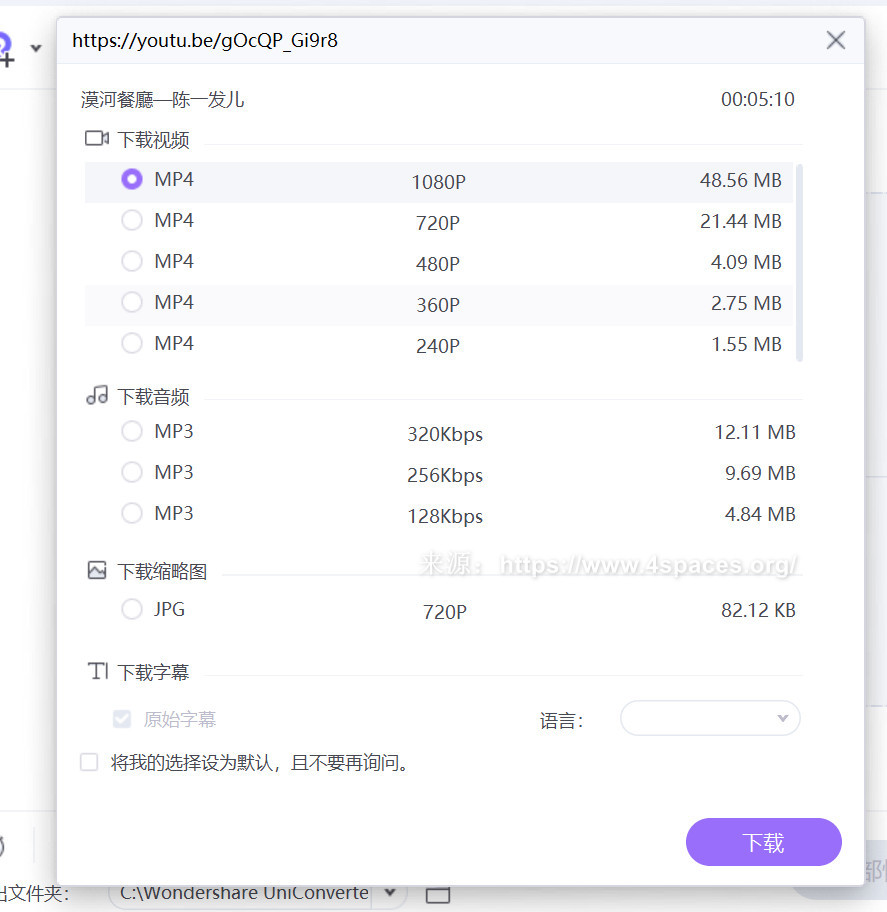This screenshot has height=912, width=887.
Task: Select JPG 720P thumbnail download
Action: tap(131, 609)
